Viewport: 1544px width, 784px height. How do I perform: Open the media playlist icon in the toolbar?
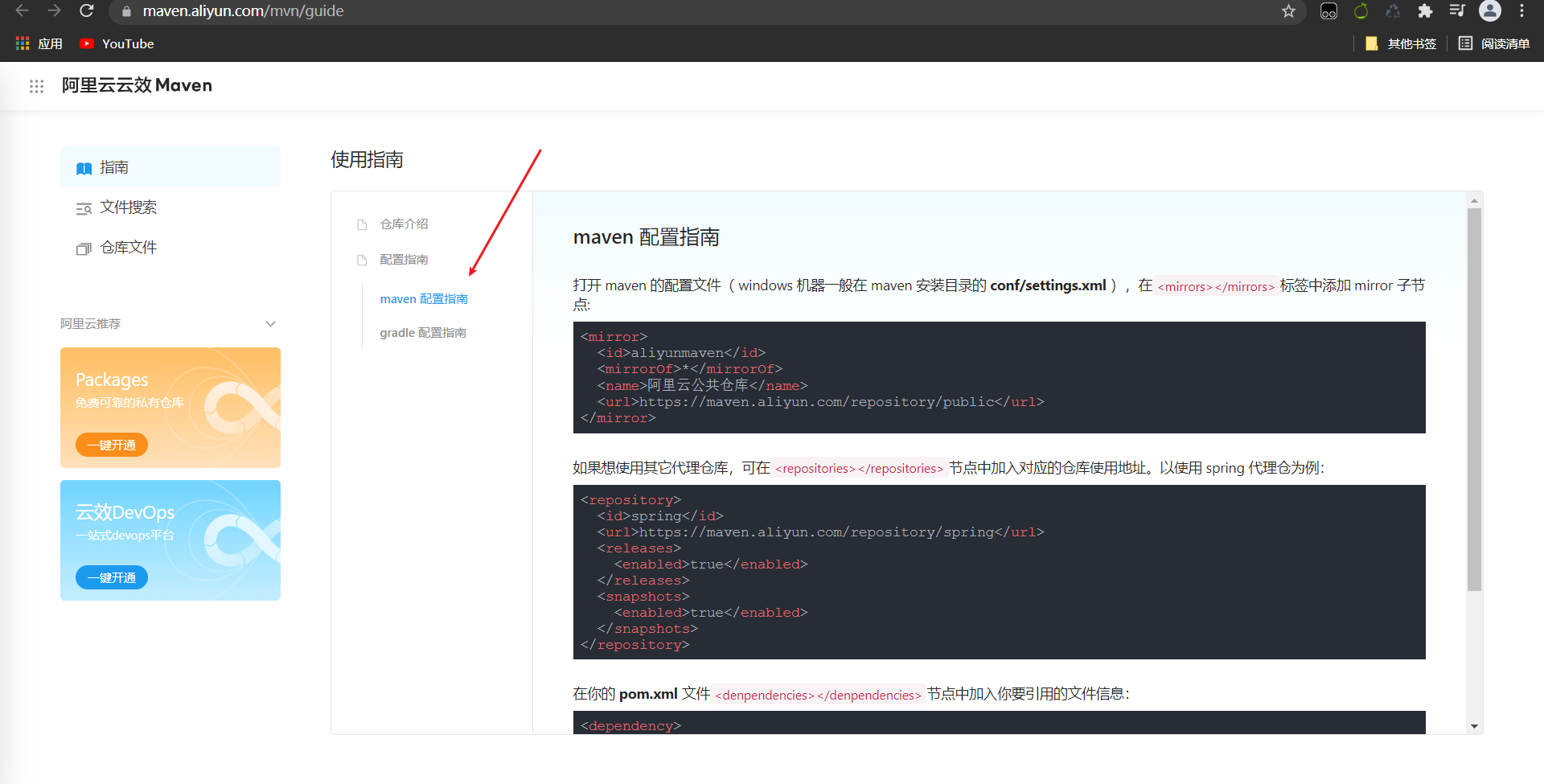tap(1457, 11)
